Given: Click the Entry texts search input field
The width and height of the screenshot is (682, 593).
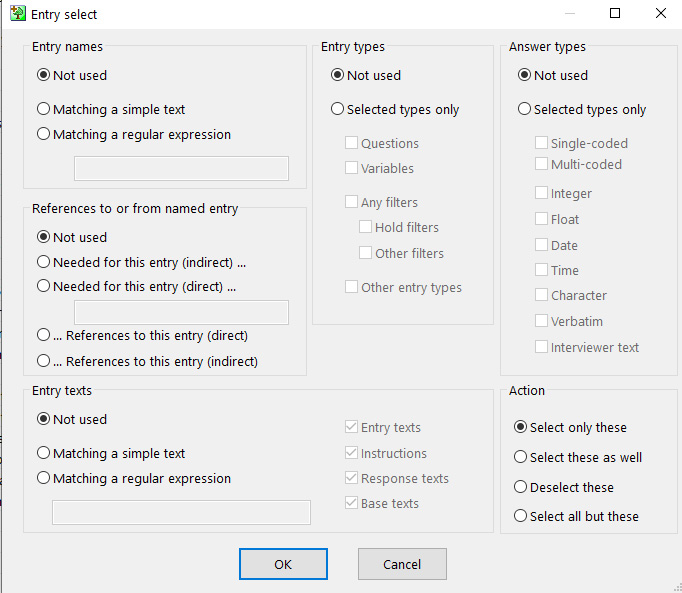Looking at the screenshot, I should pos(181,513).
